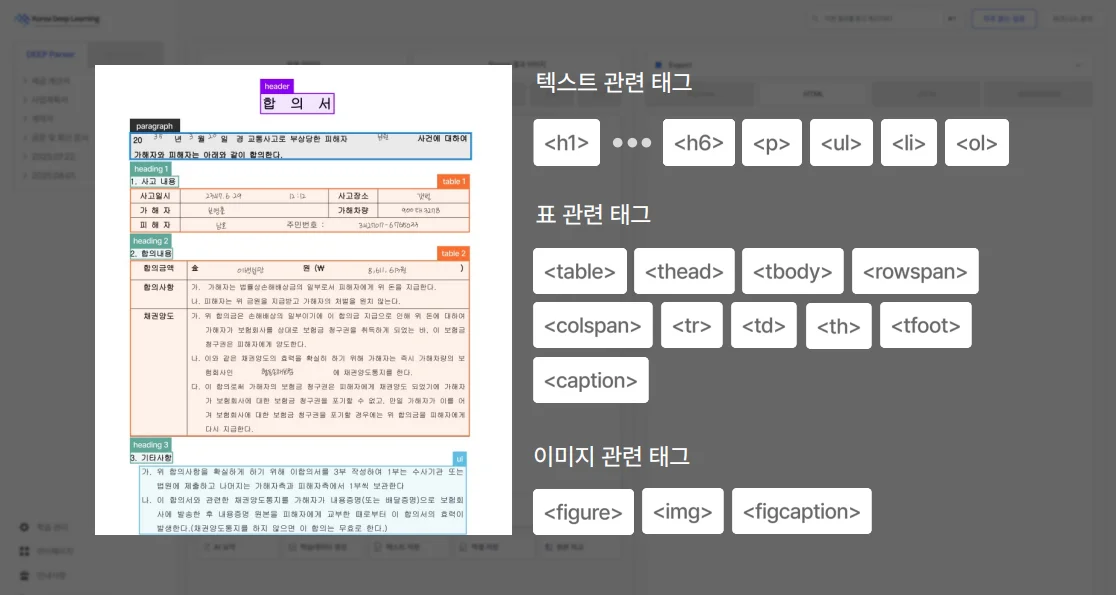Toggle the <h6> tag chip
This screenshot has height=595, width=1116.
click(698, 142)
